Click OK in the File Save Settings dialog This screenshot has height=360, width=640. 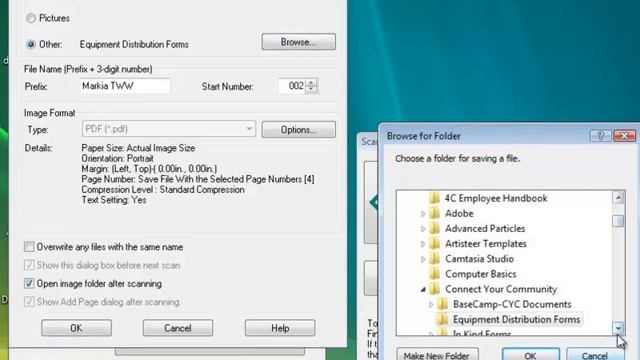tap(76, 328)
